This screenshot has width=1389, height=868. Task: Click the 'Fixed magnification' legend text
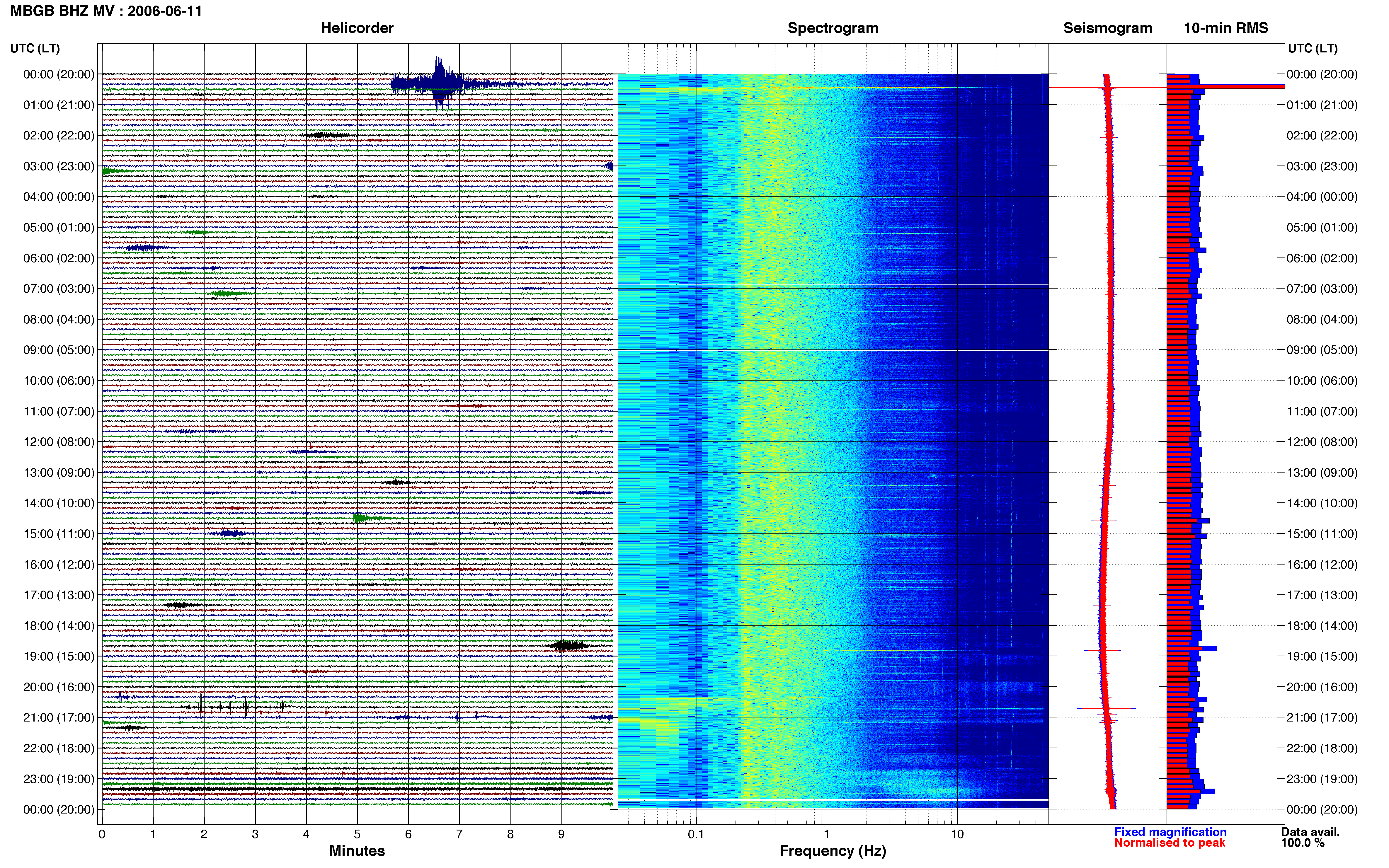(1170, 832)
